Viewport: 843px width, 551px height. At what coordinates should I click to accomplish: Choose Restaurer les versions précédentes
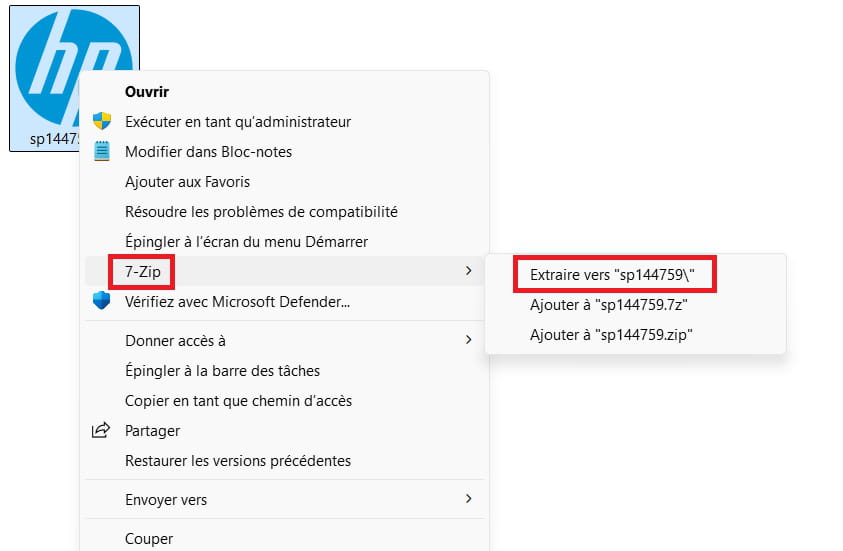point(238,461)
